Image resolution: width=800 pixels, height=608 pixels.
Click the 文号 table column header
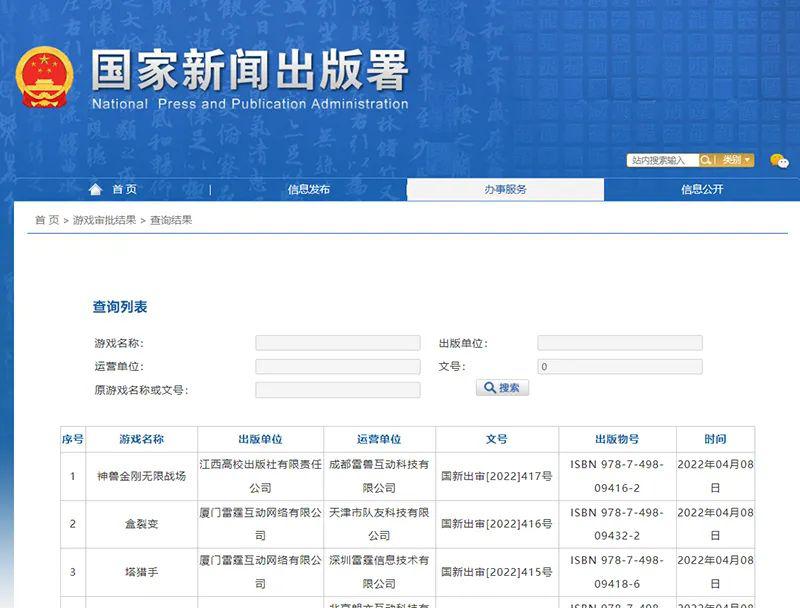(x=497, y=439)
